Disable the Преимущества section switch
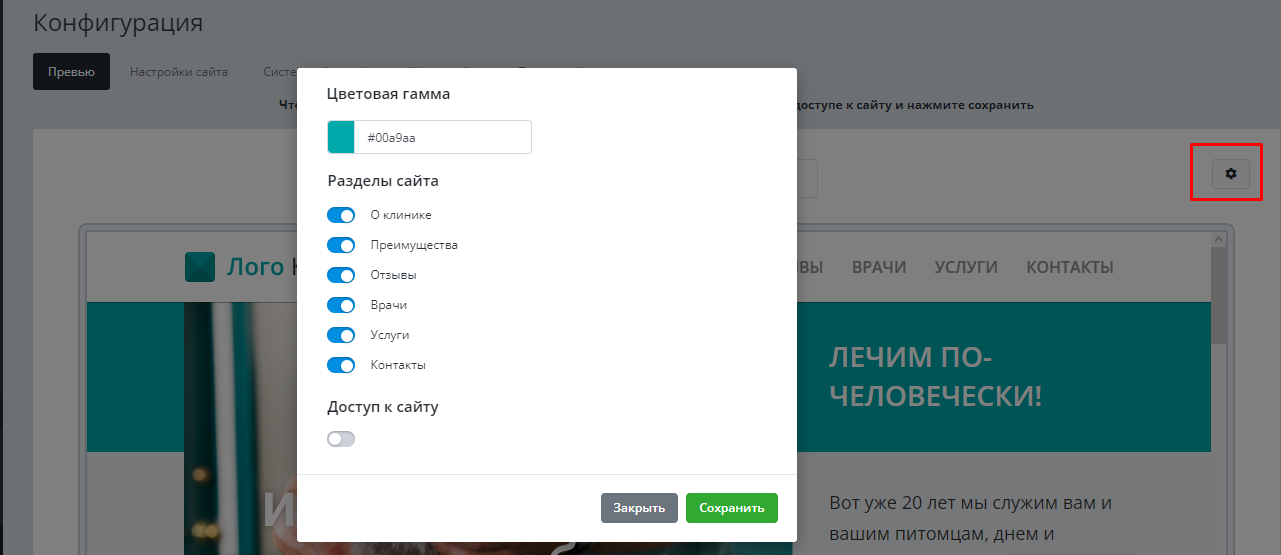Viewport: 1281px width, 555px height. [x=341, y=245]
